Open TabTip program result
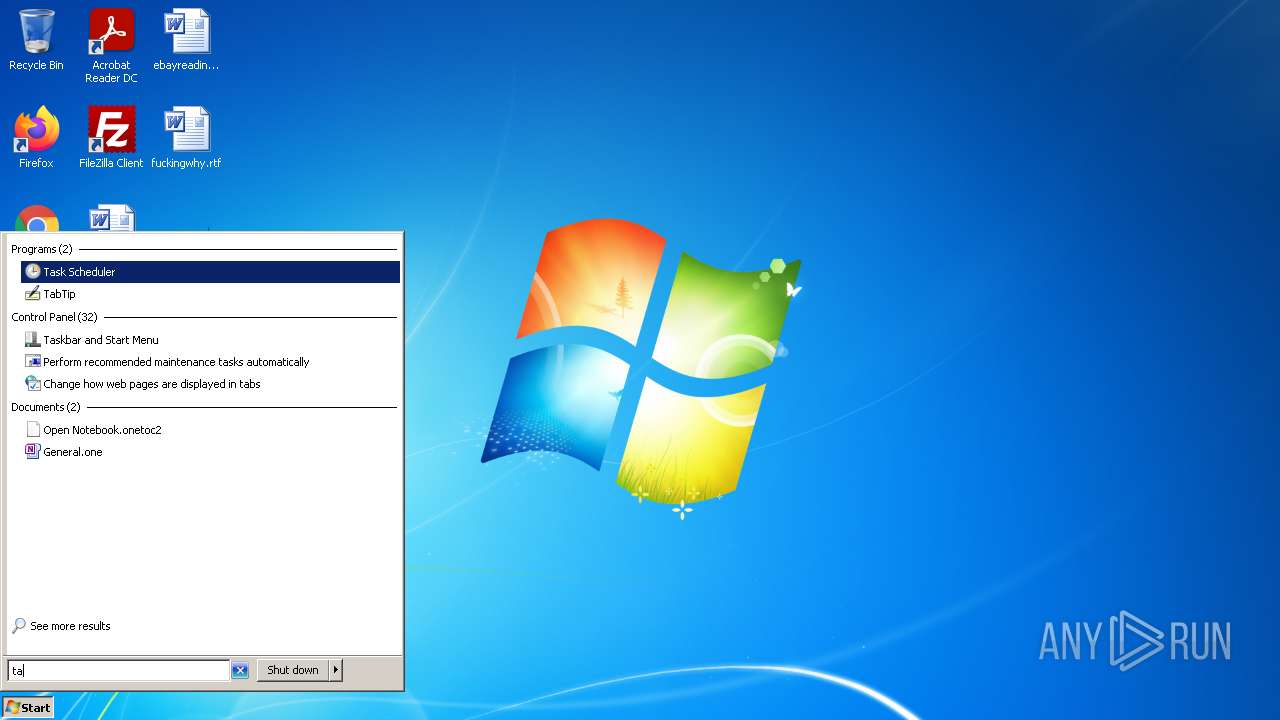The height and width of the screenshot is (720, 1280). [x=210, y=294]
